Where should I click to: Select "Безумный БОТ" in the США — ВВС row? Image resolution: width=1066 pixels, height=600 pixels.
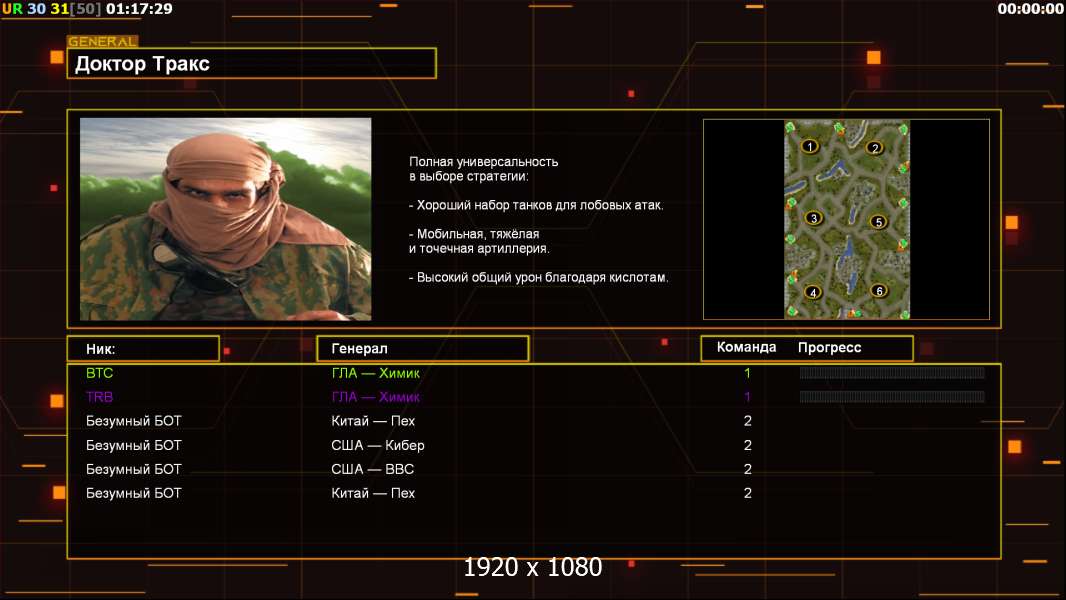click(x=133, y=469)
